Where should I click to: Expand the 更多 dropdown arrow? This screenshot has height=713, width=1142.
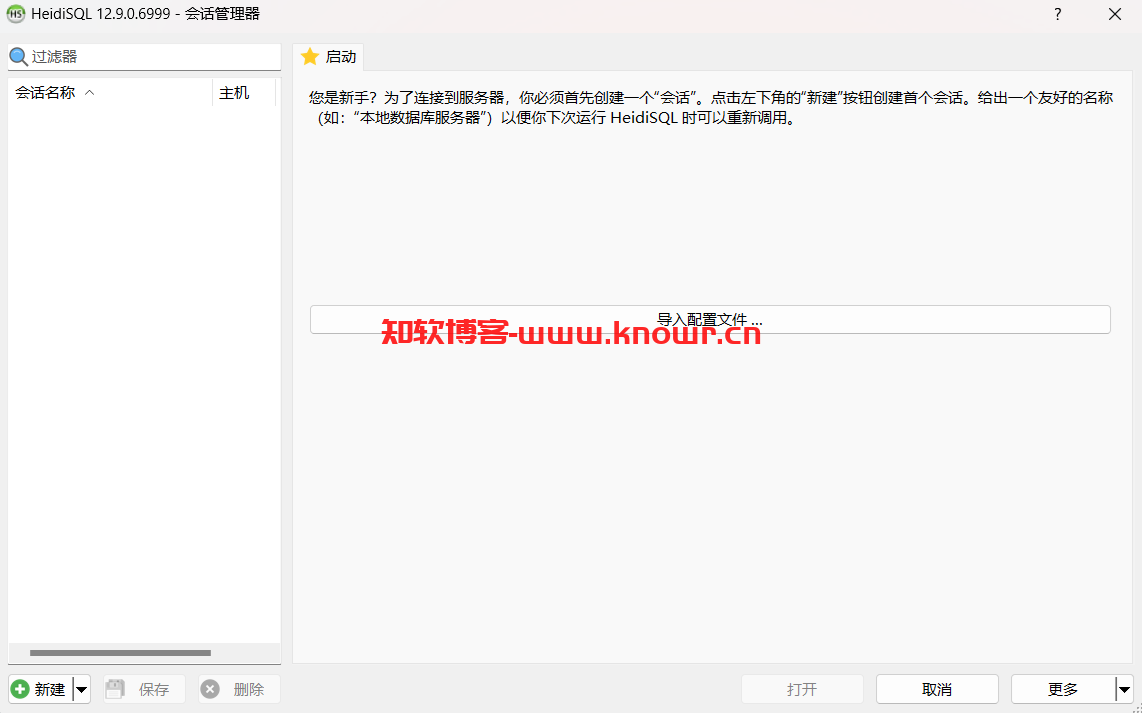(x=1124, y=689)
